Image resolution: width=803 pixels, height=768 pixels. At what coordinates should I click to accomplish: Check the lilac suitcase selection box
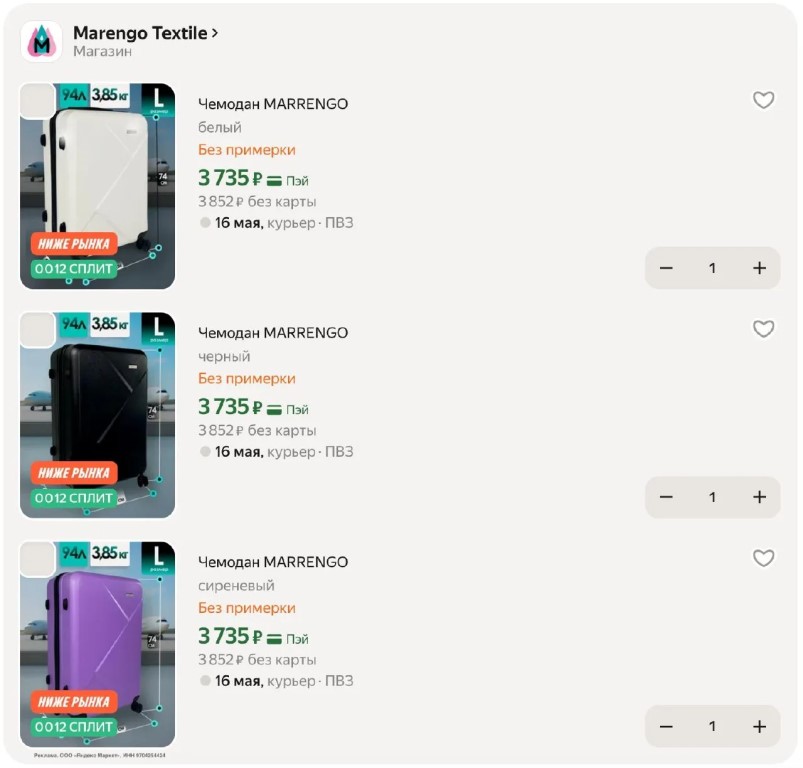[38, 559]
